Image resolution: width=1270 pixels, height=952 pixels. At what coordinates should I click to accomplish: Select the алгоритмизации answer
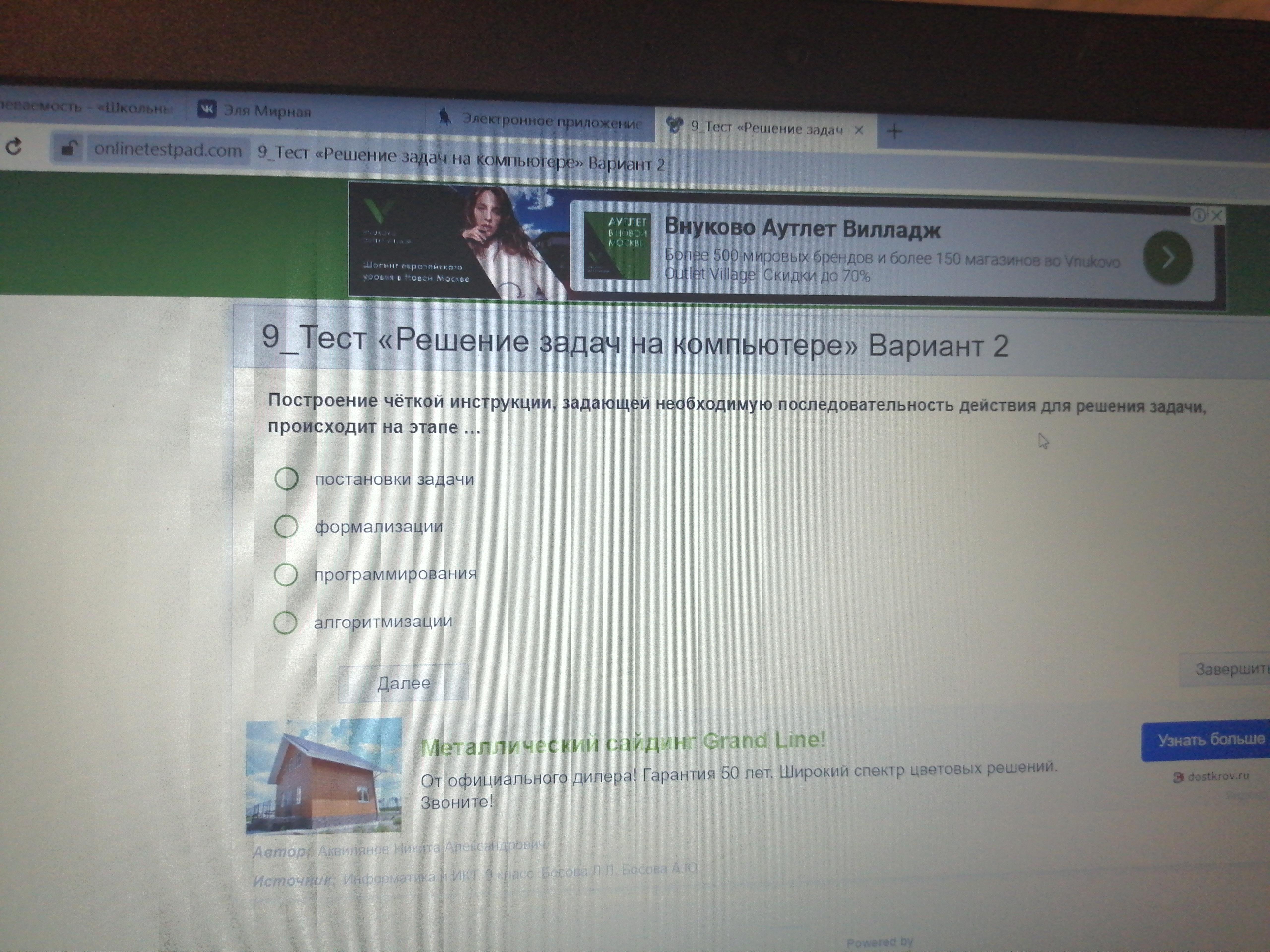[x=285, y=622]
